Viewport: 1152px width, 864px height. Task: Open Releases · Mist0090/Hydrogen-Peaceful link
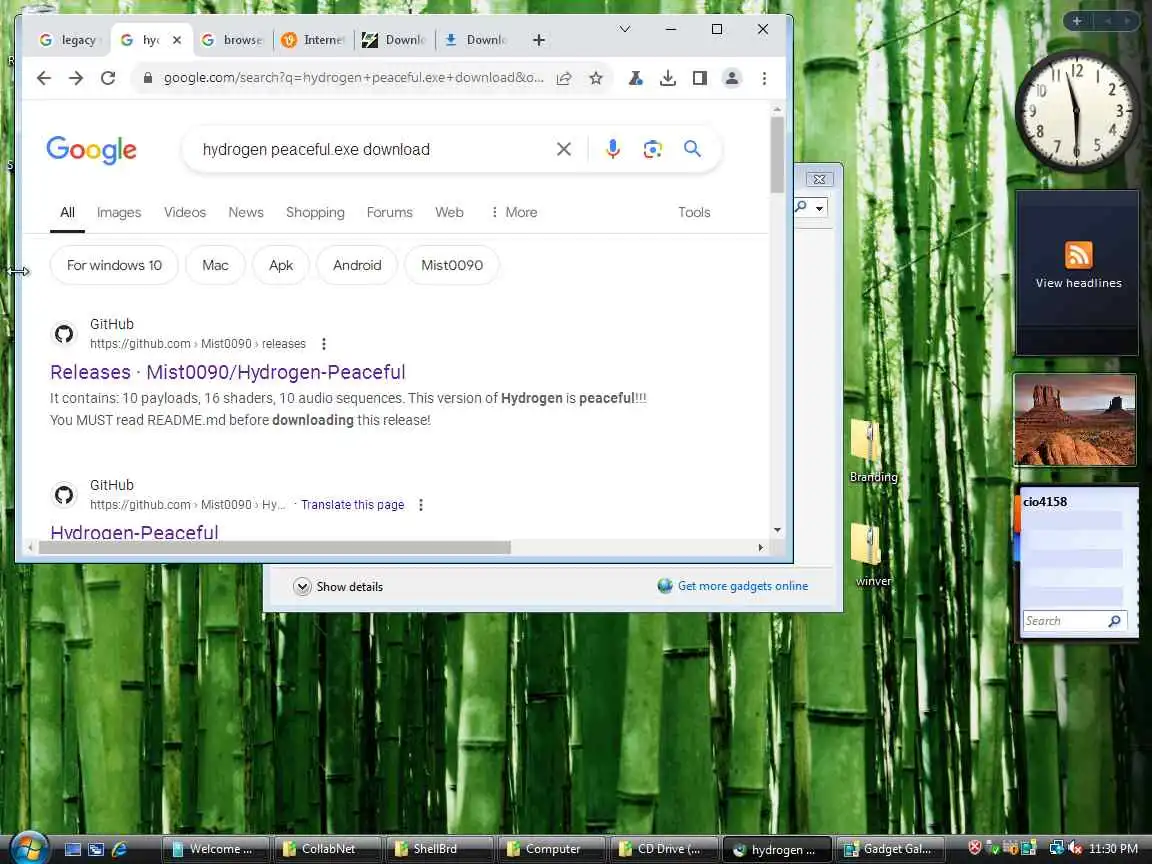point(228,372)
